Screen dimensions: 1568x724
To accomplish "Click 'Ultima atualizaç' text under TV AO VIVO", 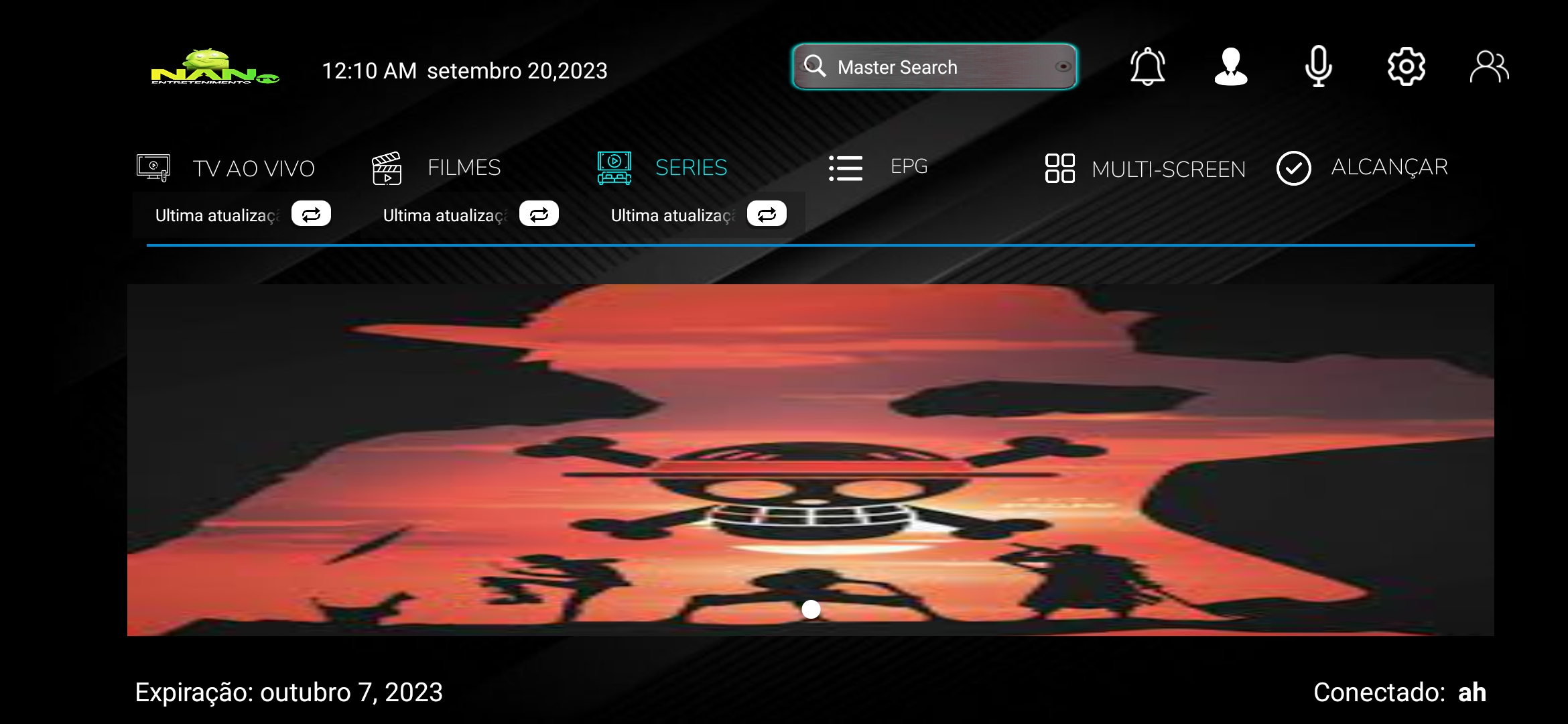I will click(x=217, y=215).
